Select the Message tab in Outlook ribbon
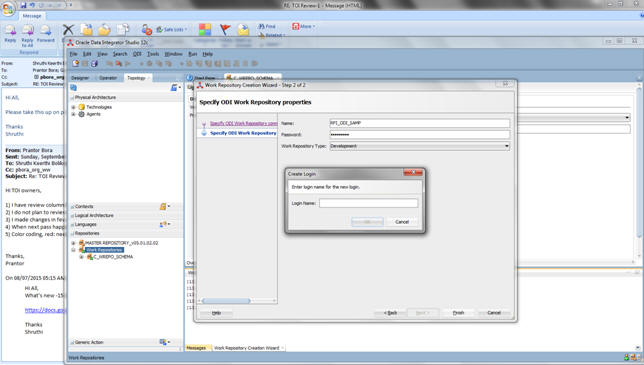Viewport: 644px width, 365px height. [x=32, y=16]
